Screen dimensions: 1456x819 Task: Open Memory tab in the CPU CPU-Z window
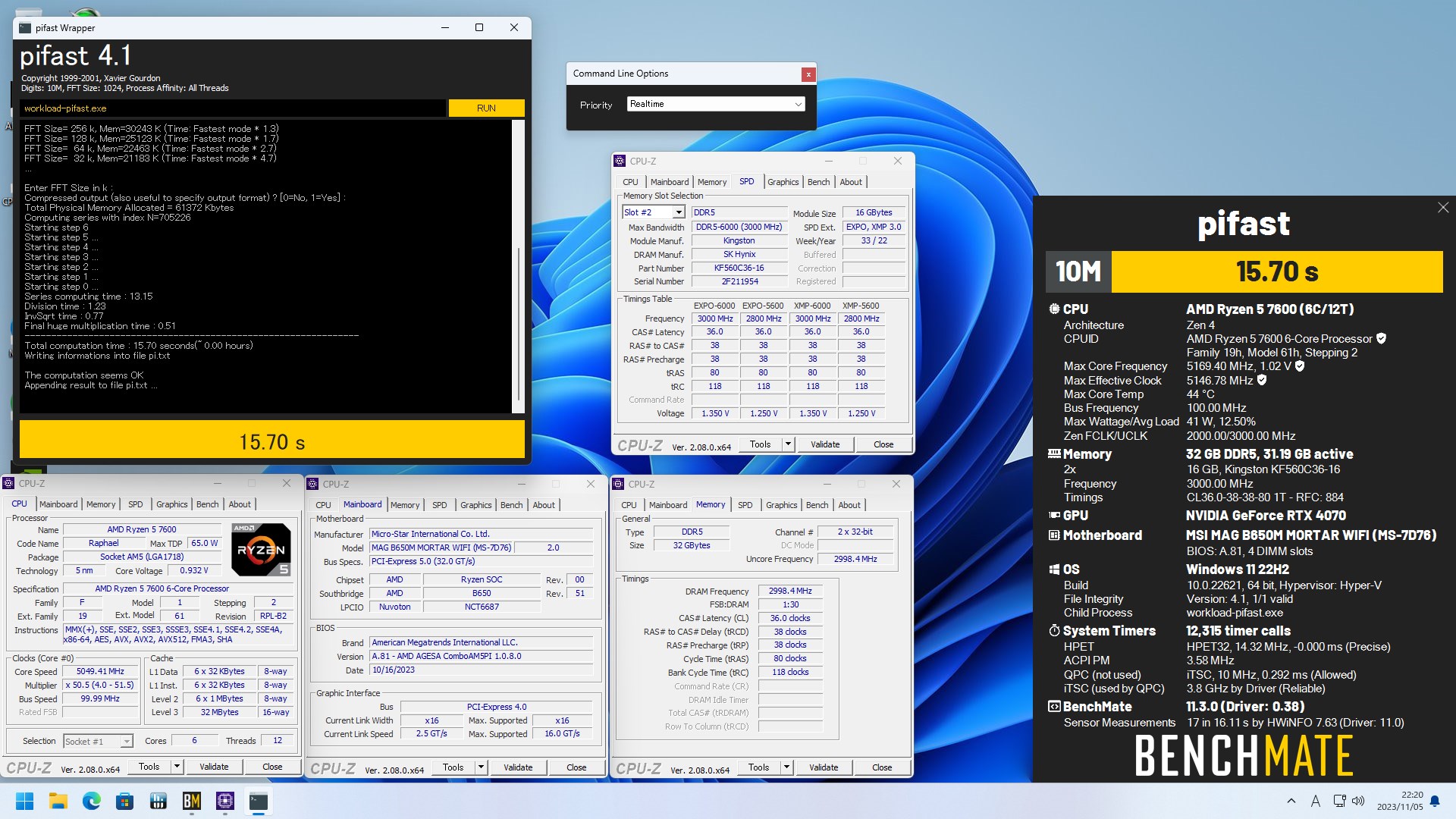tap(101, 504)
